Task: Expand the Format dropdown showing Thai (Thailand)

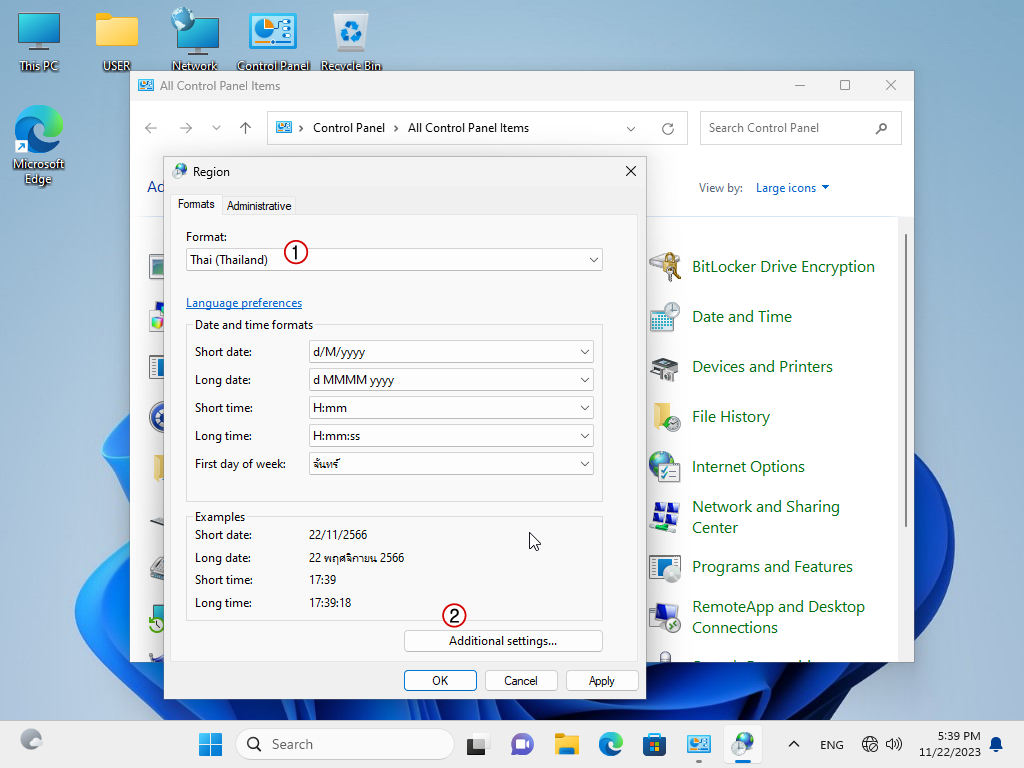Action: tap(394, 260)
